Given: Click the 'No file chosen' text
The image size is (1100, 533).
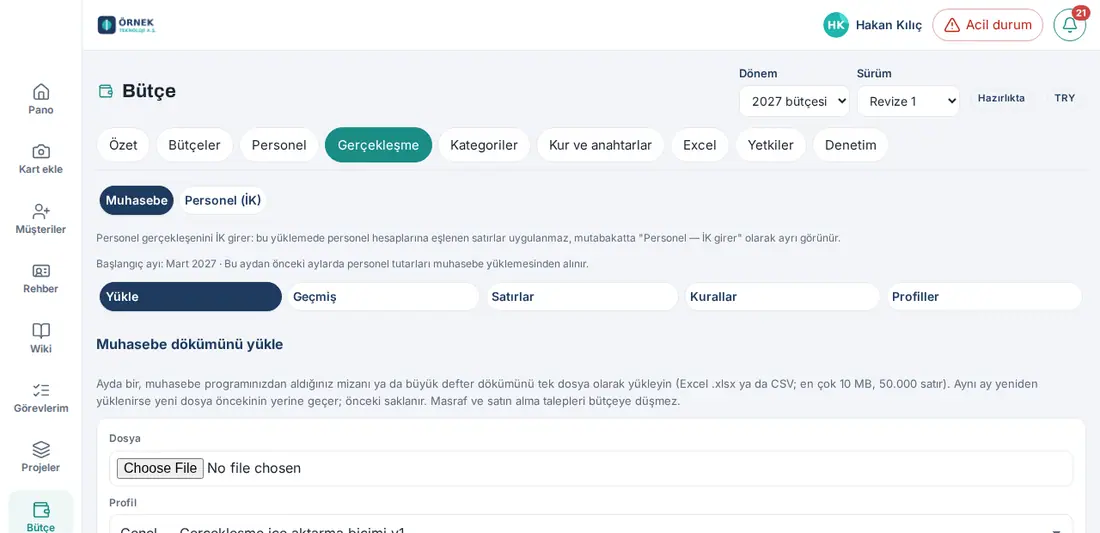Looking at the screenshot, I should pos(254,468).
